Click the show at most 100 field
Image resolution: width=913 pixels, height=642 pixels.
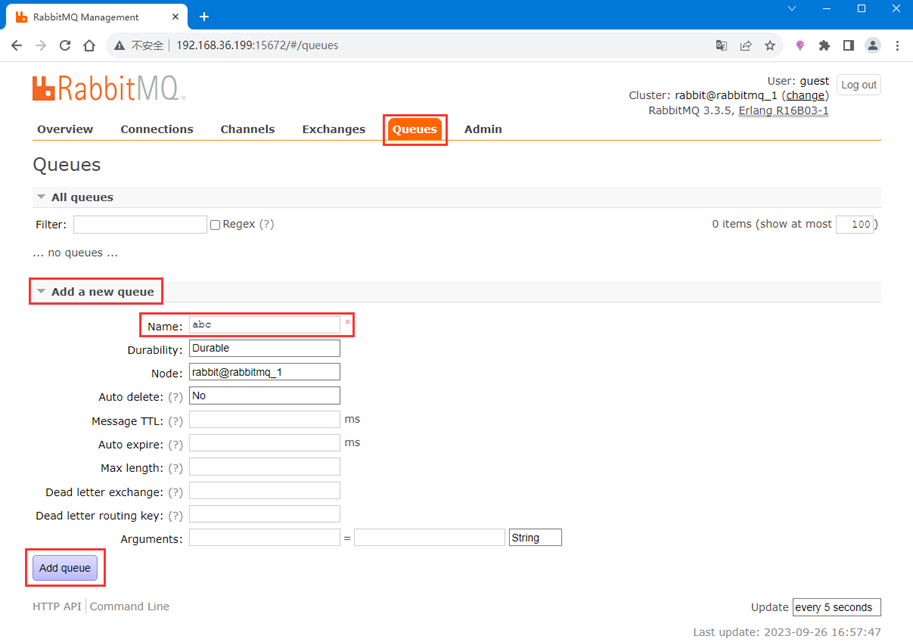(855, 225)
